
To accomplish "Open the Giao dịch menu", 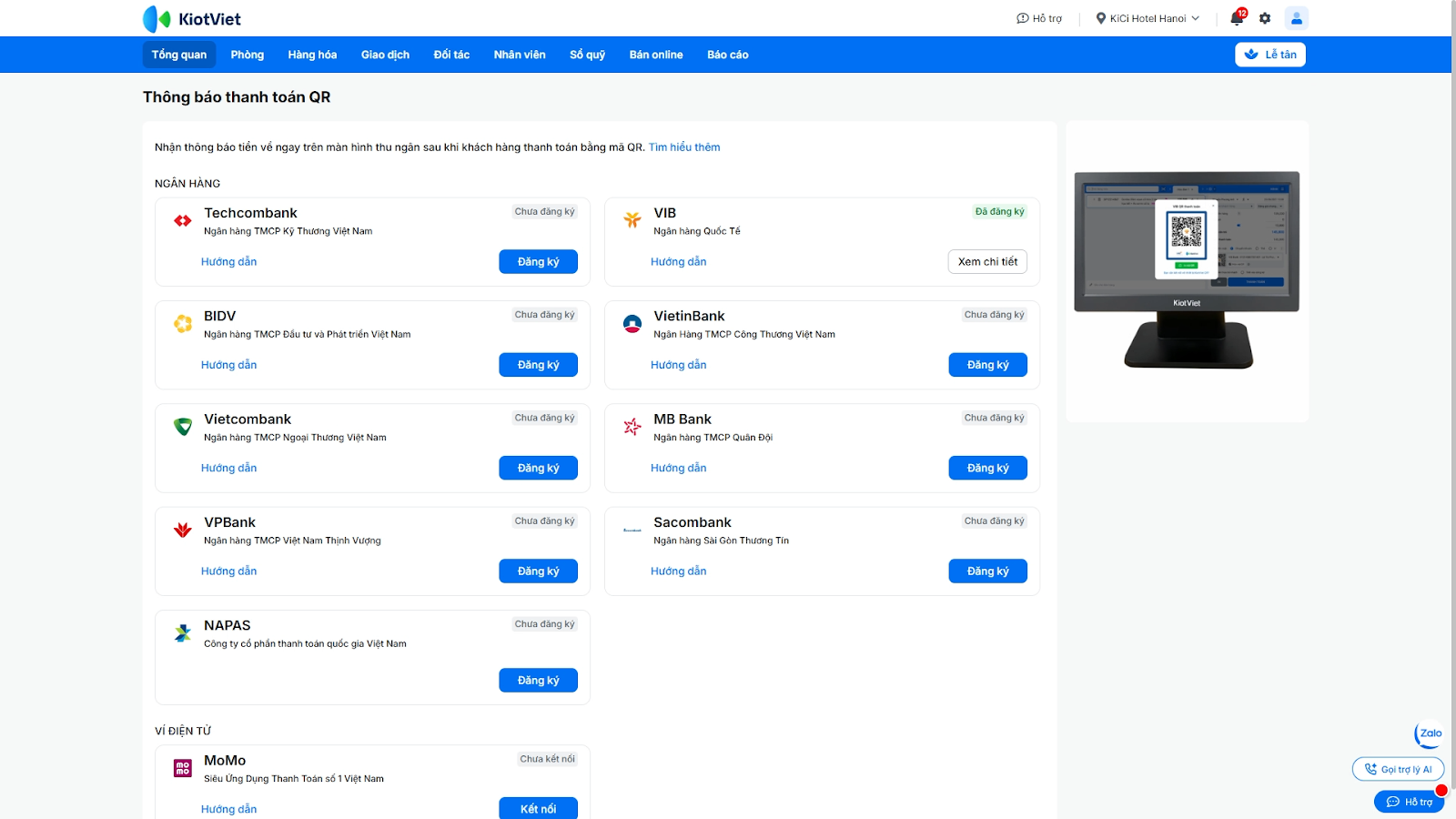I will click(385, 55).
